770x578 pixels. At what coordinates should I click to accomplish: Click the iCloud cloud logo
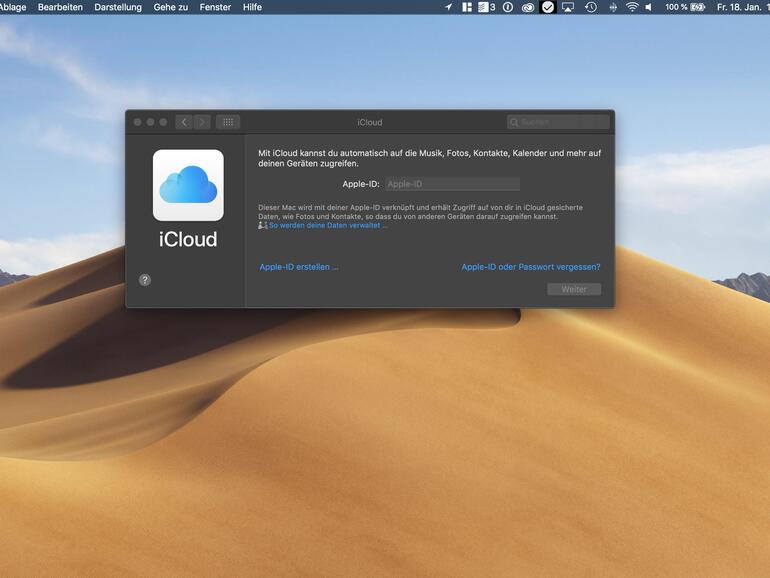[x=188, y=185]
